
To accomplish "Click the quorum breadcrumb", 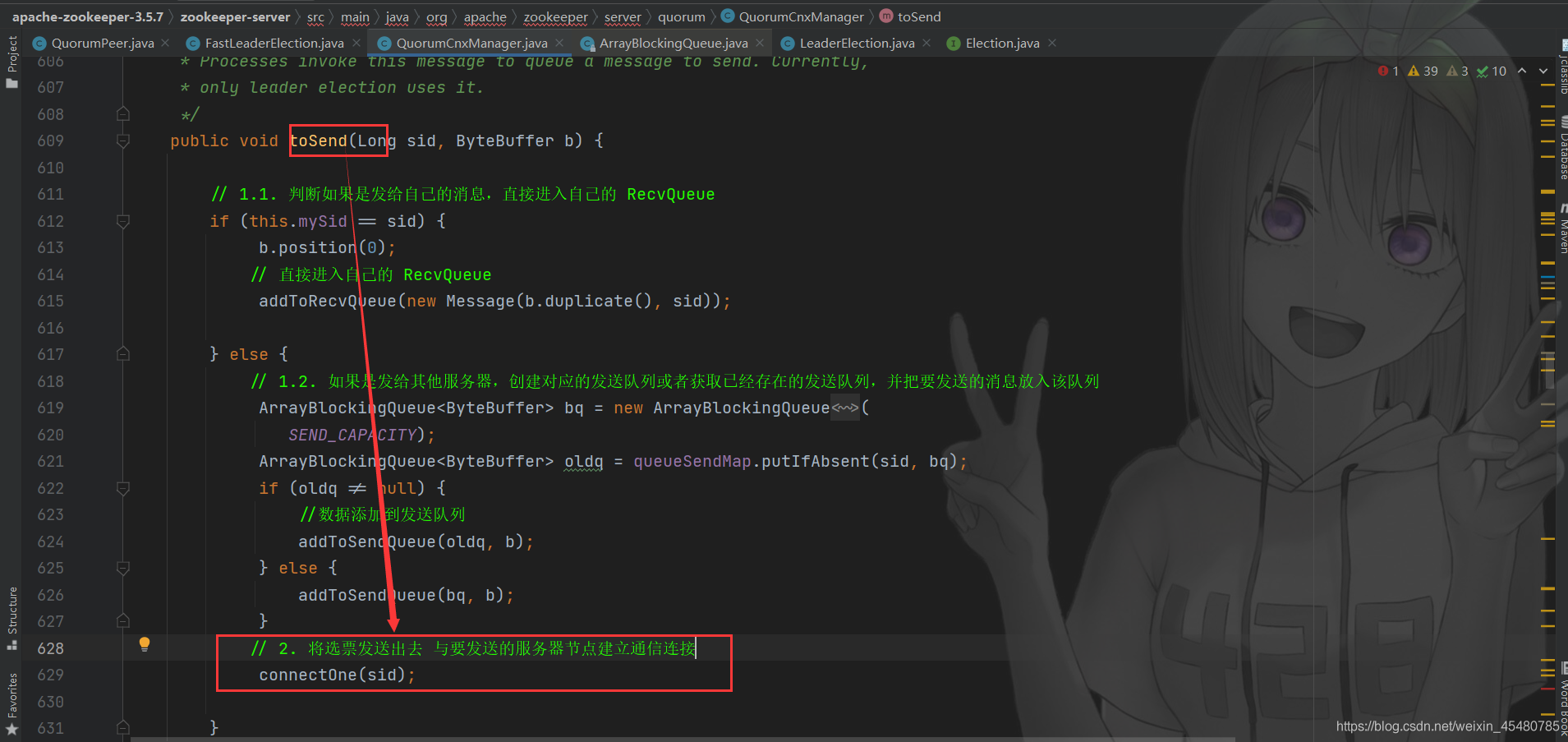I will point(681,16).
